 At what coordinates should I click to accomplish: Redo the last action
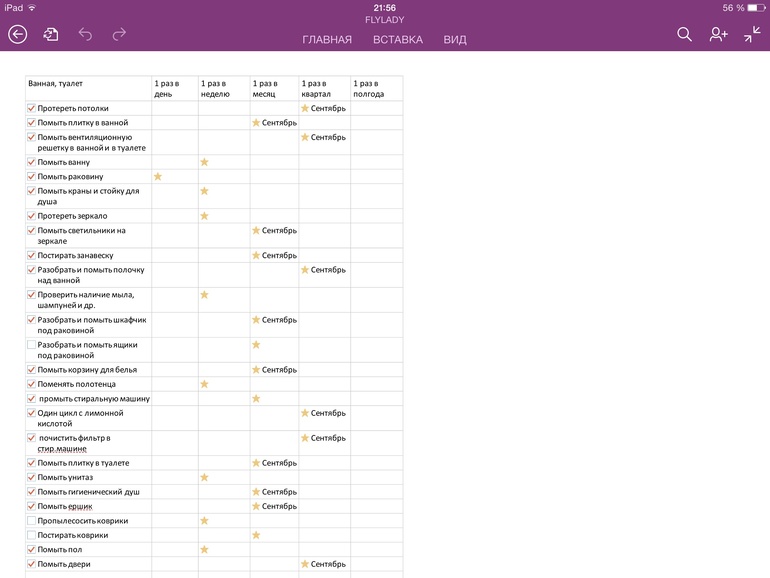119,35
